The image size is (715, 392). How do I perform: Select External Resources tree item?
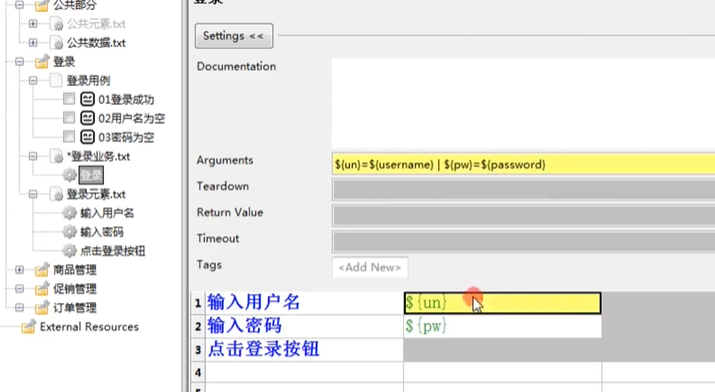click(x=89, y=327)
